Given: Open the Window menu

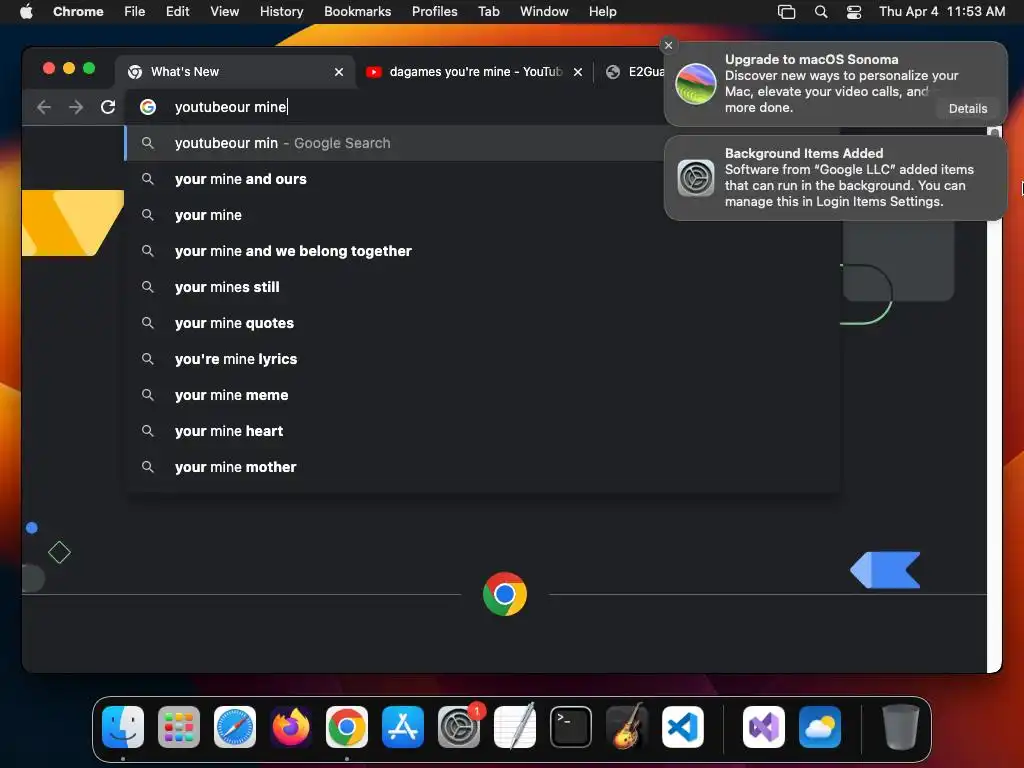Looking at the screenshot, I should click(544, 12).
